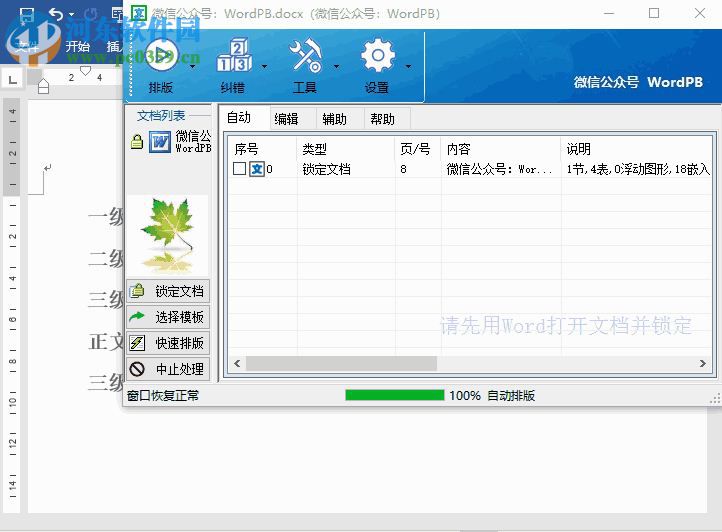The image size is (722, 532).
Task: Open the 设置 gear icon
Action: tap(378, 55)
